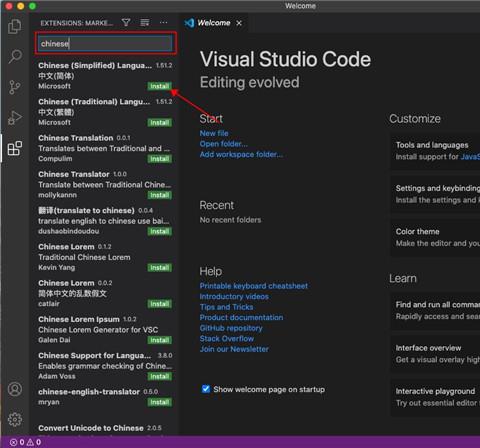
Task: Click the New file link
Action: pyautogui.click(x=214, y=133)
